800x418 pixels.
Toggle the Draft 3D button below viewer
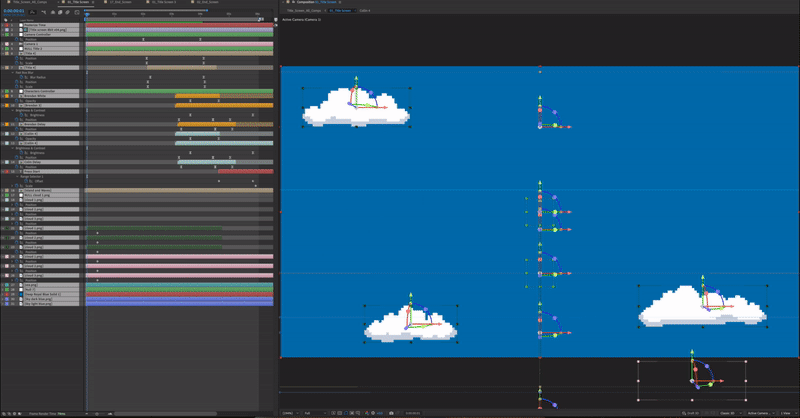point(689,413)
